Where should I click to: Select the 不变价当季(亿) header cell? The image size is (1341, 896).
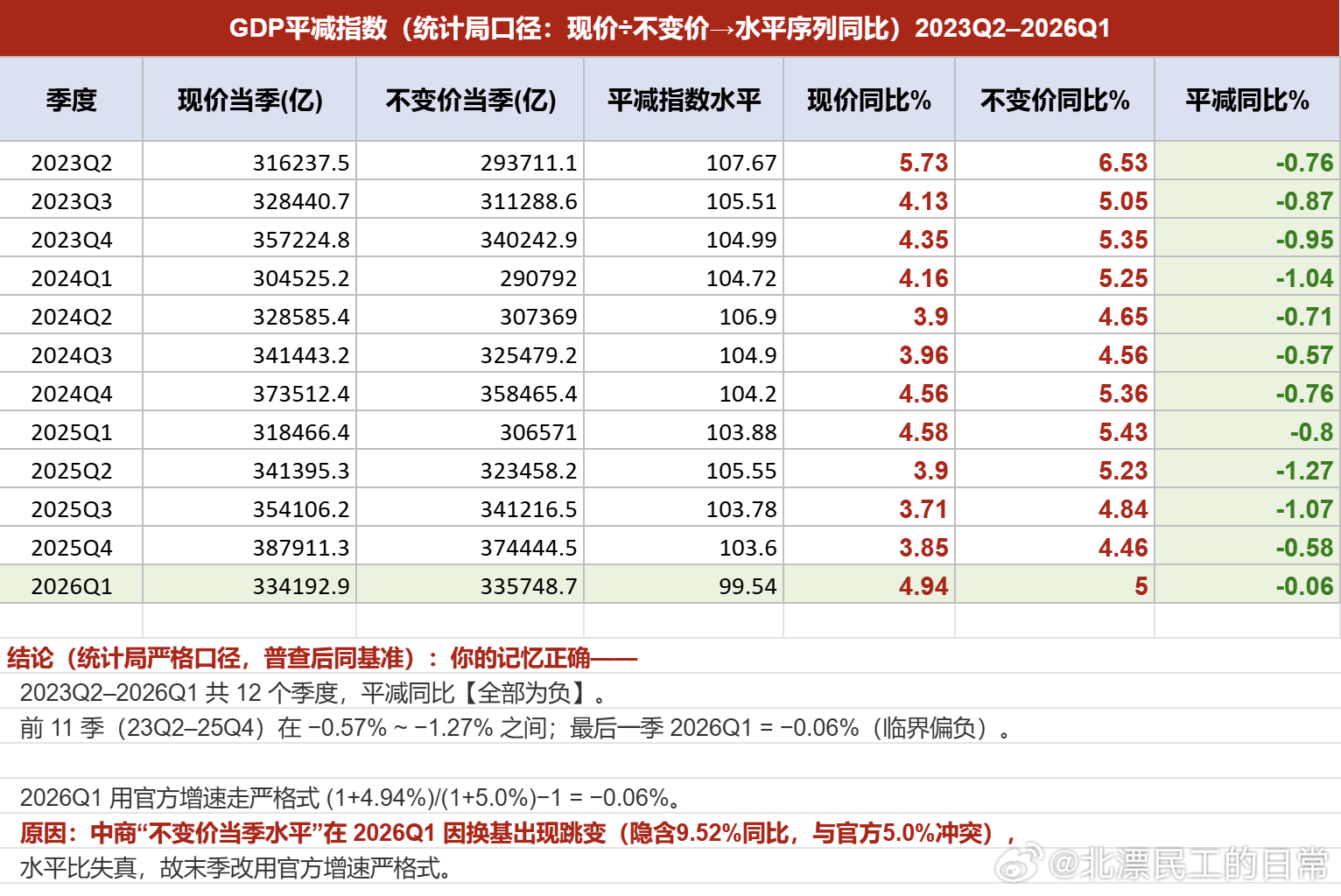470,100
